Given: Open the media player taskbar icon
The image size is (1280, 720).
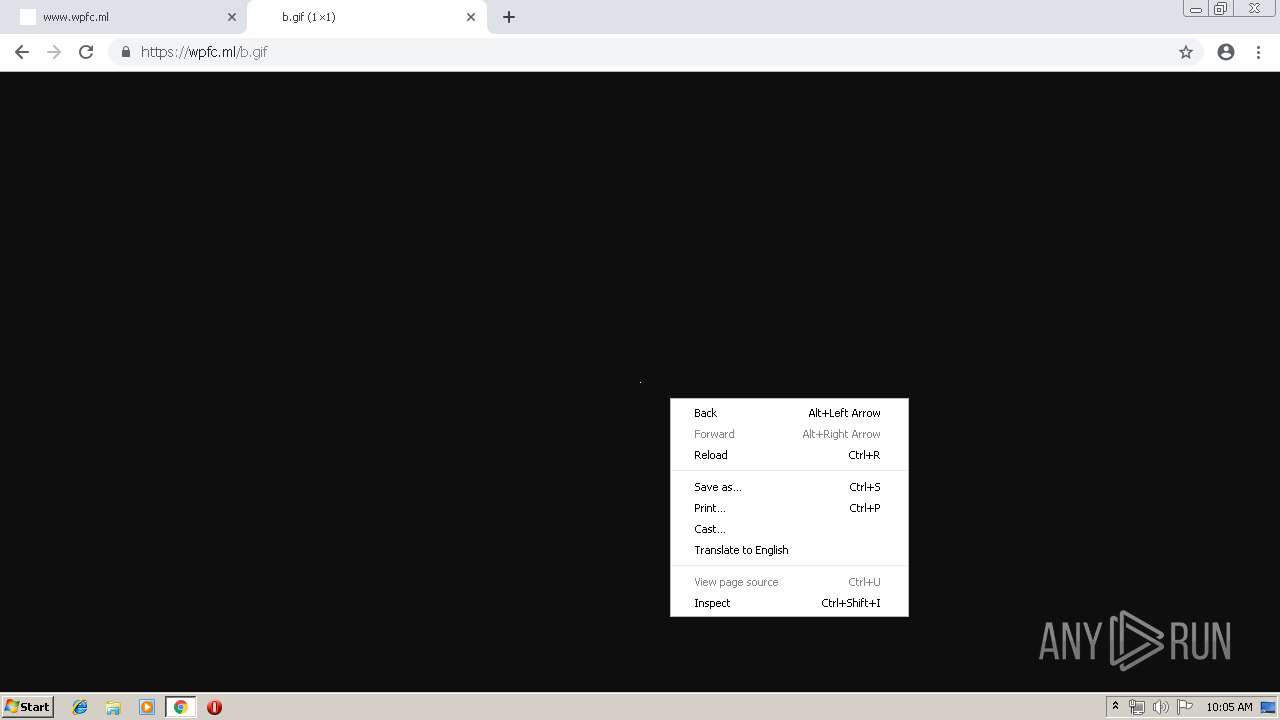Looking at the screenshot, I should pyautogui.click(x=147, y=707).
